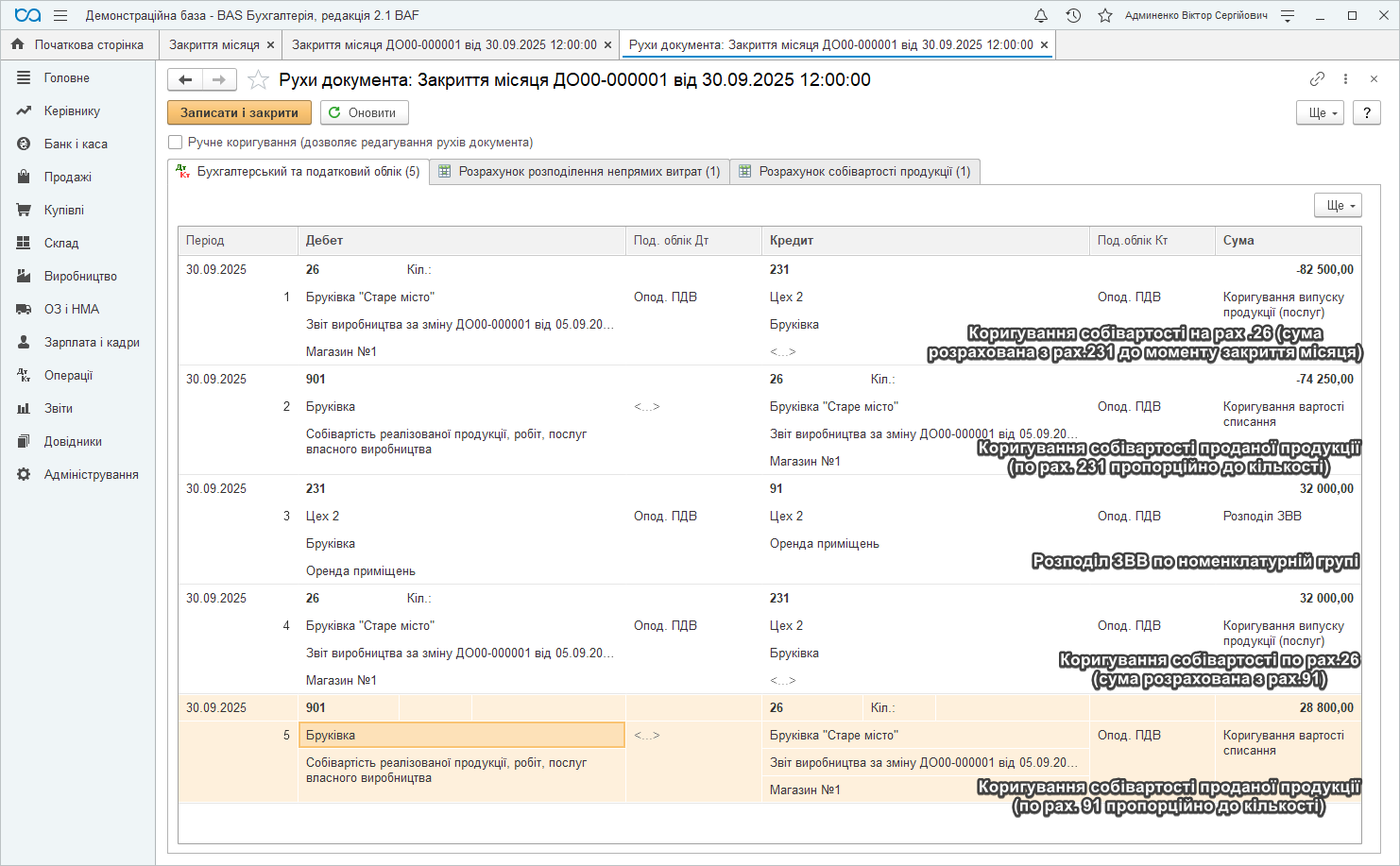Open the history clock icon
Screen dimensions: 1400x866
click(x=1073, y=16)
